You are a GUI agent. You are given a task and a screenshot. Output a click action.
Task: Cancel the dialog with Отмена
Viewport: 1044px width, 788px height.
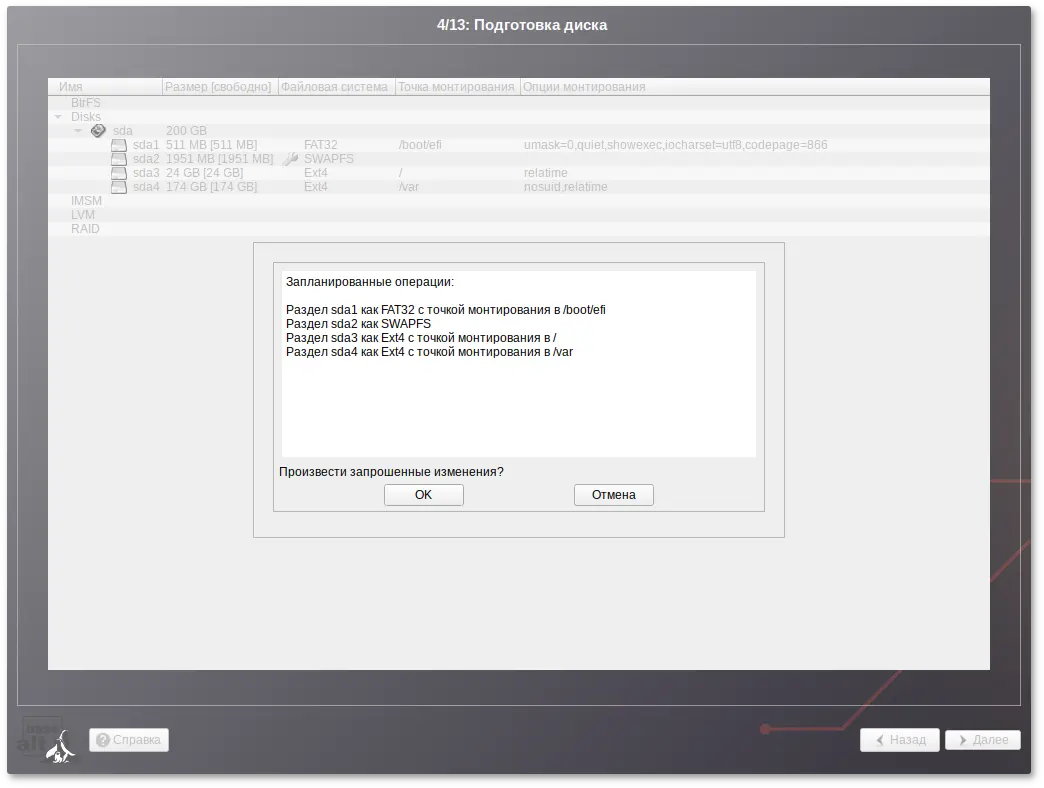click(x=613, y=494)
